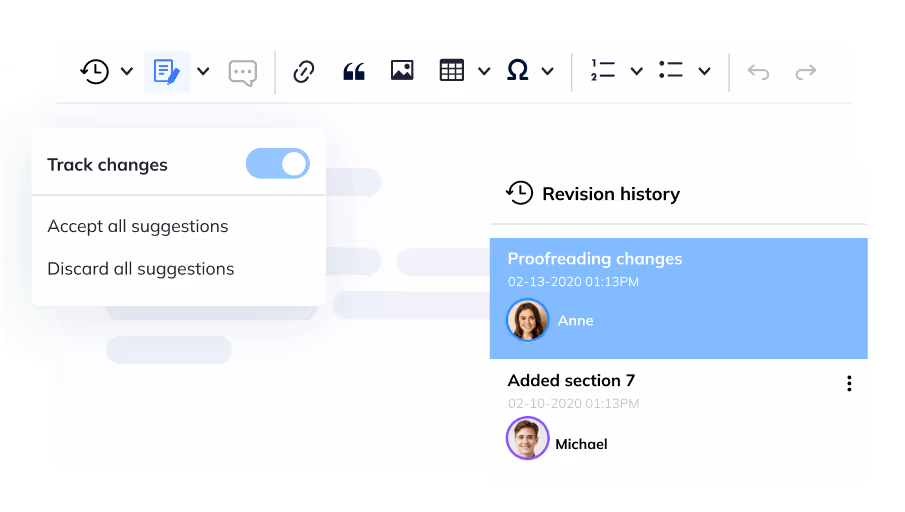Click the comment speech bubble icon
Screen dimensions: 905x512
click(242, 72)
